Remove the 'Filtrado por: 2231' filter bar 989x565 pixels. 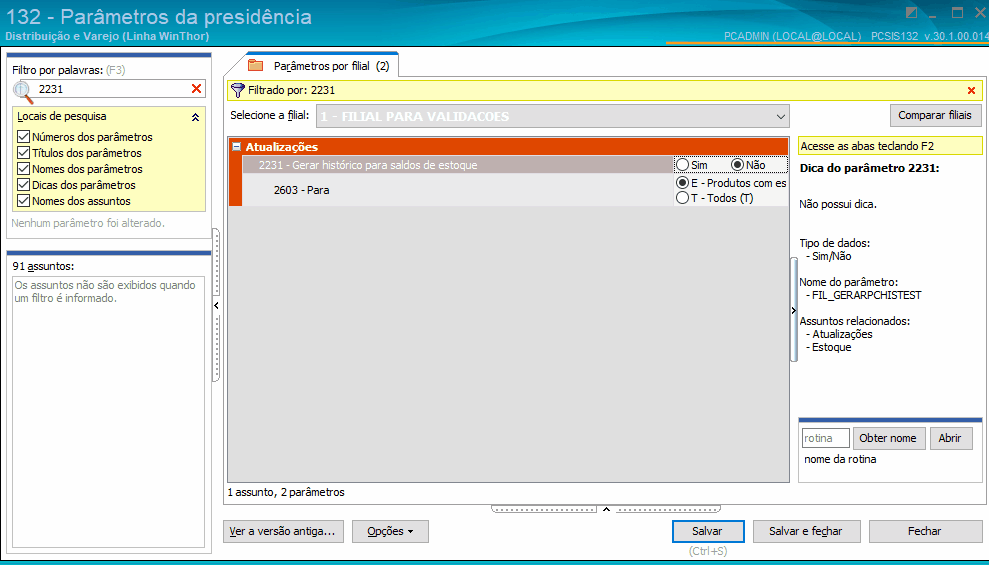(971, 91)
